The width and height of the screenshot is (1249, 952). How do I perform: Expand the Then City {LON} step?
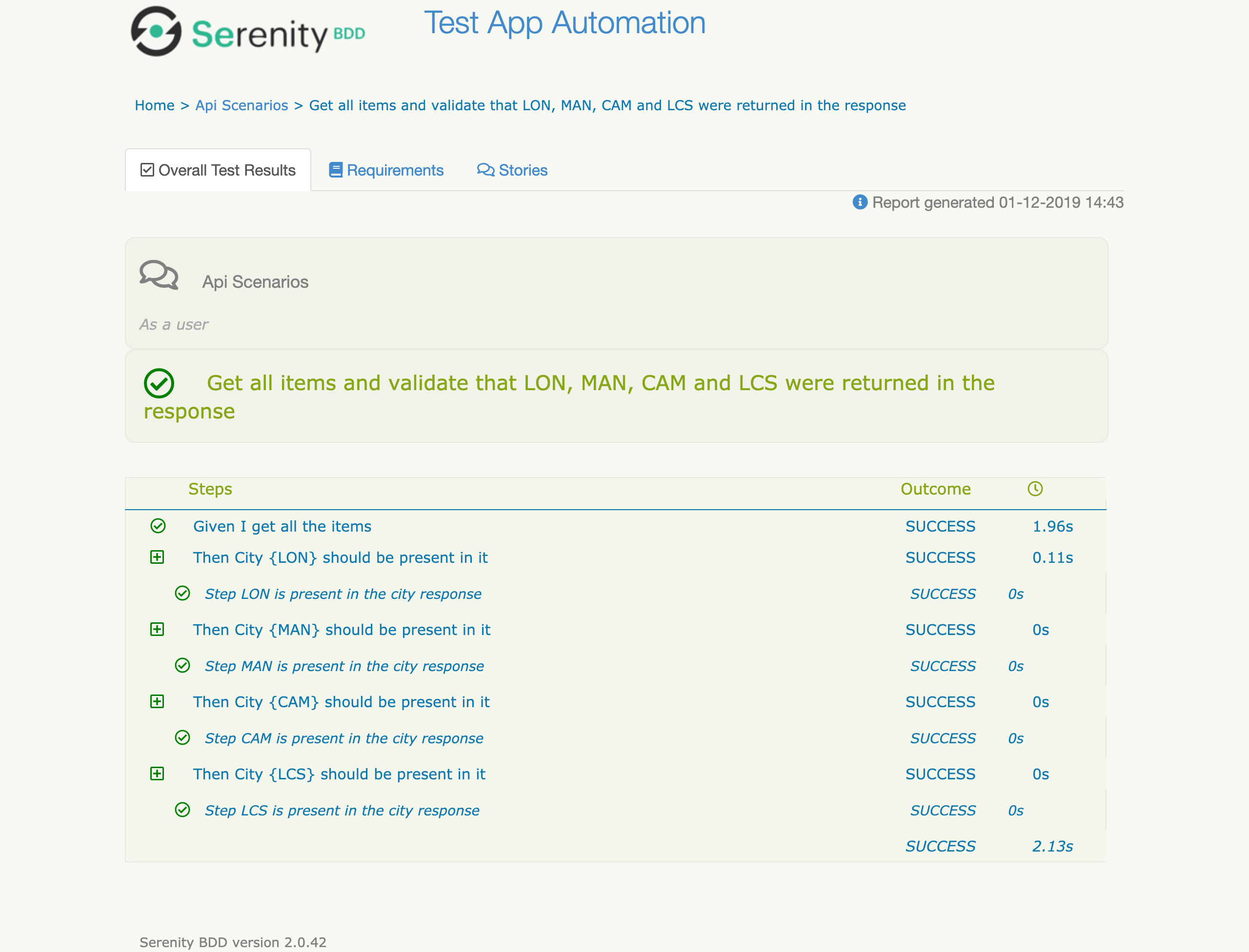(x=157, y=557)
